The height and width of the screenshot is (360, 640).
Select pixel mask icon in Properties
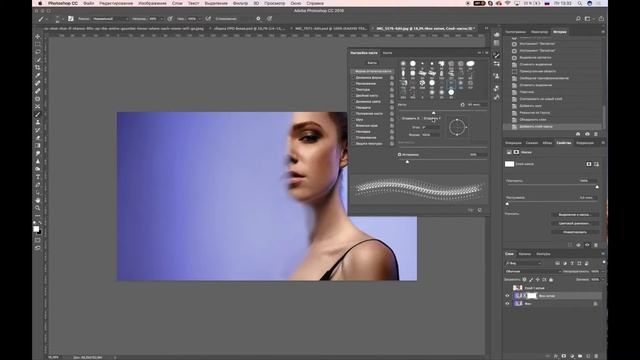(x=589, y=164)
